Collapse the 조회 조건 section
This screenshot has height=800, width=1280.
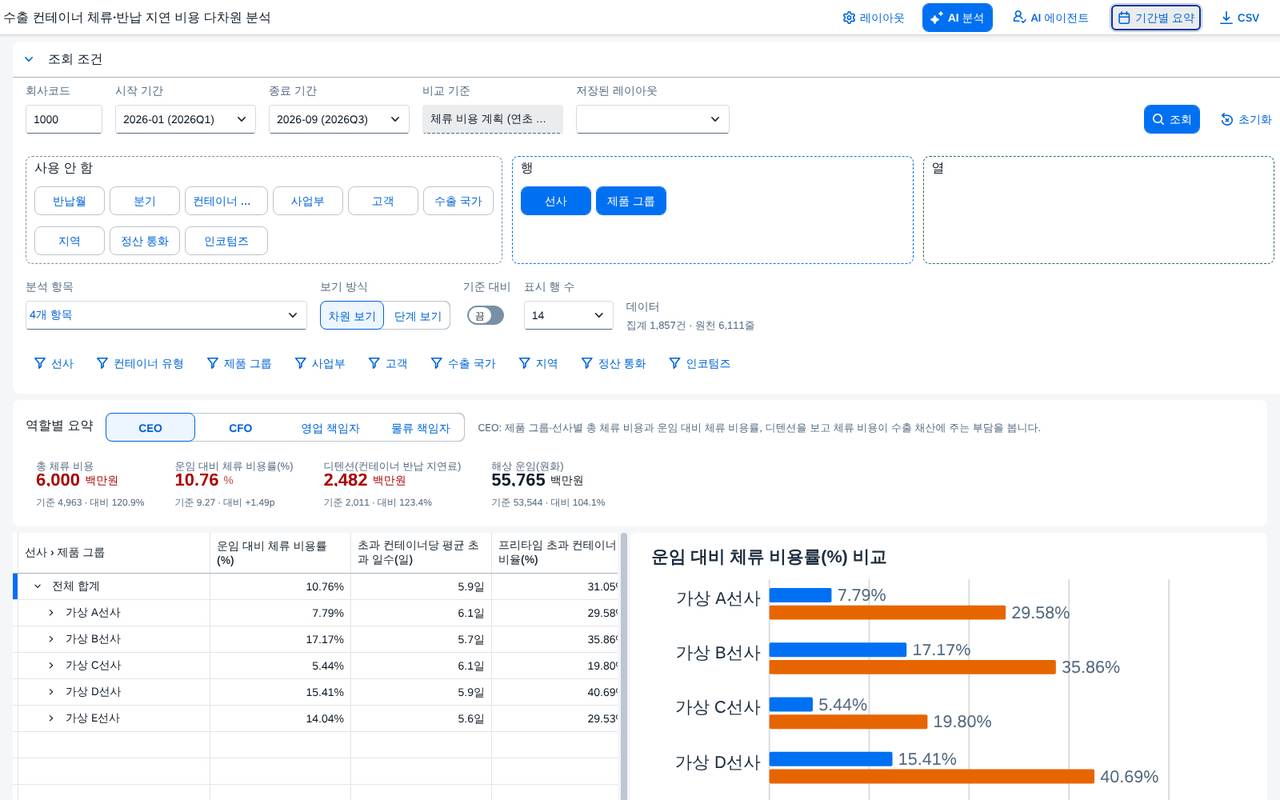(29, 60)
